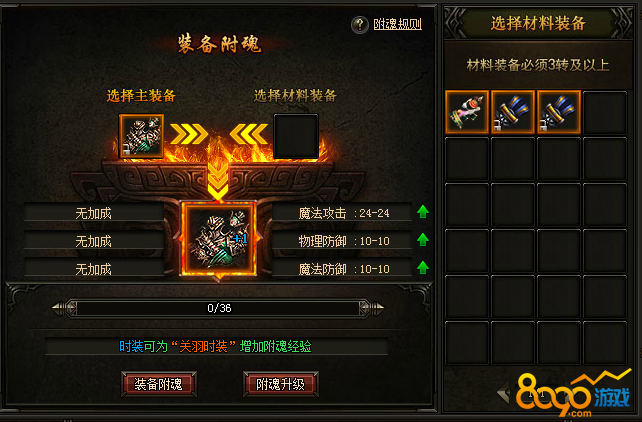The image size is (642, 422).
Task: Choose the third blue gauntlet material item
Action: tap(558, 112)
